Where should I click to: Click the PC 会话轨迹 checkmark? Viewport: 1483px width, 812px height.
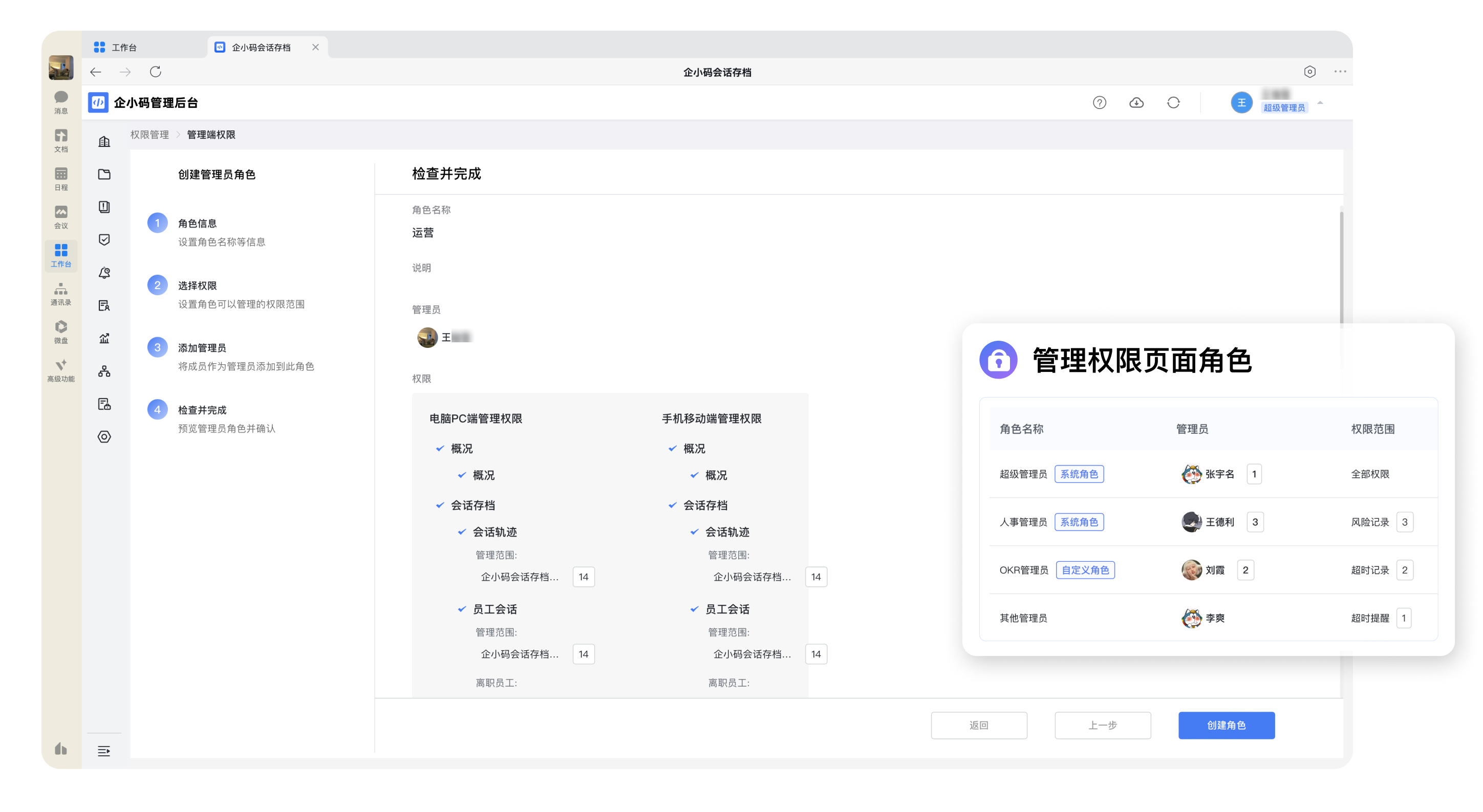[x=462, y=532]
